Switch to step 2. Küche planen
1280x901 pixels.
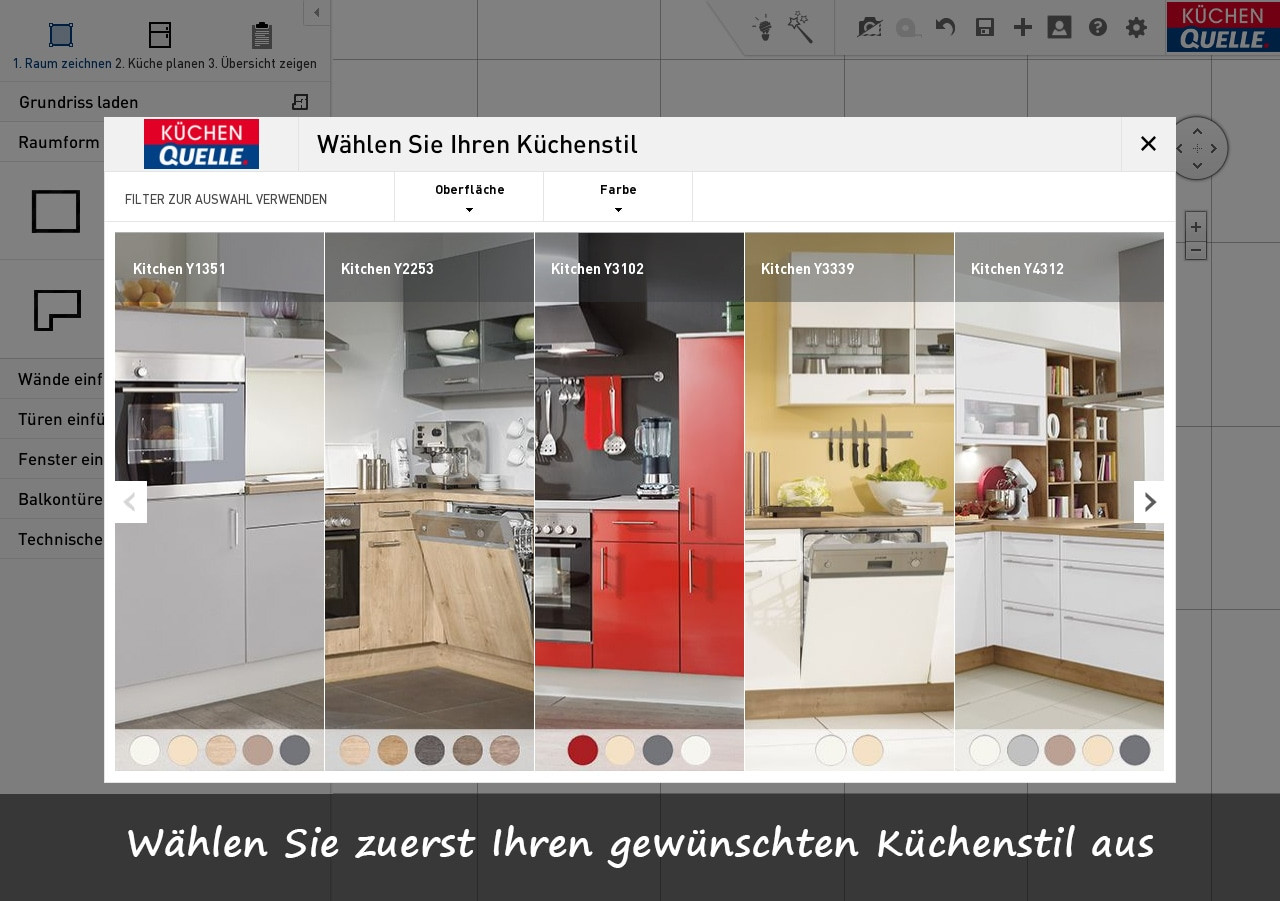[159, 47]
